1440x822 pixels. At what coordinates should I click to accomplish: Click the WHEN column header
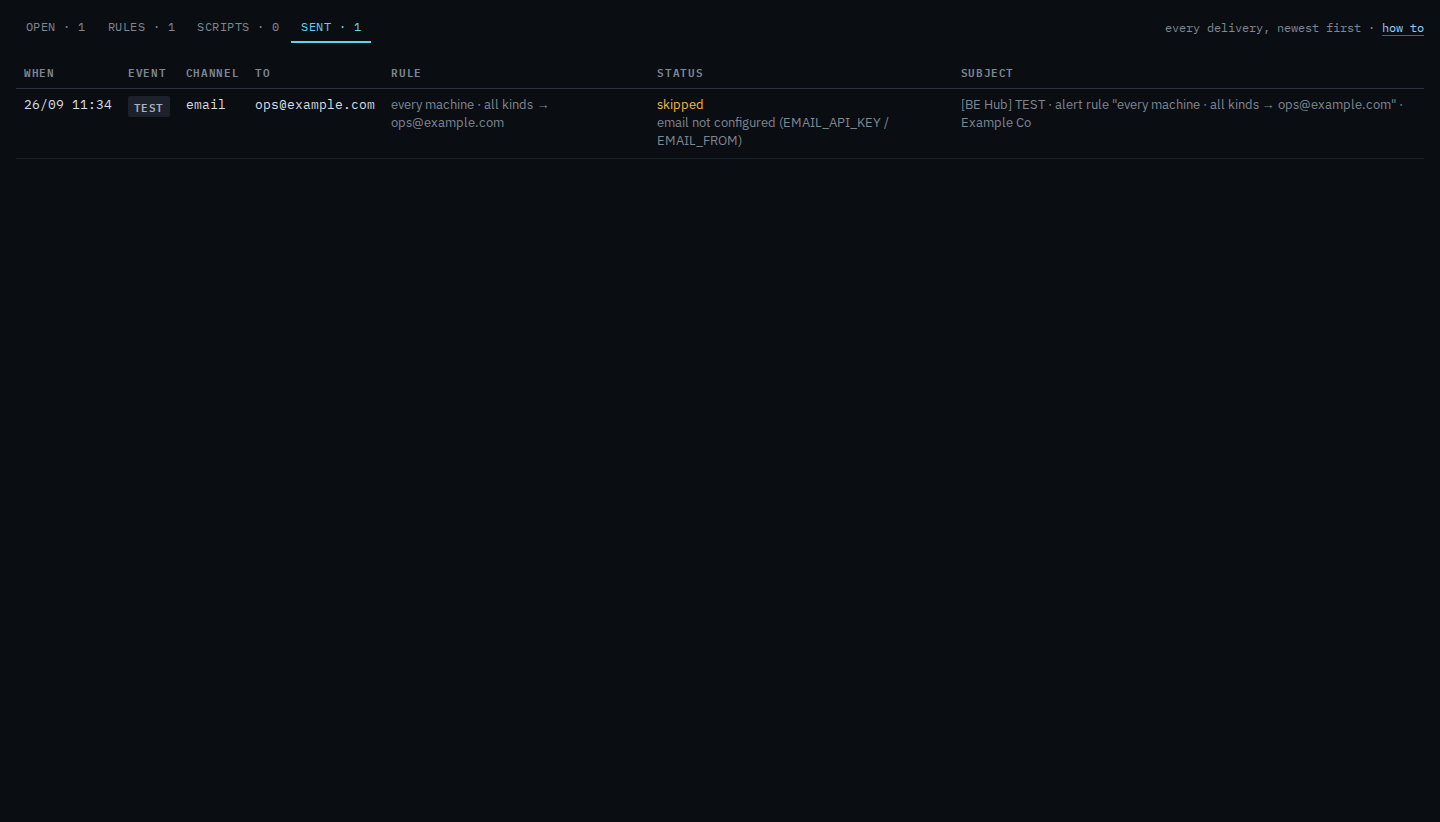pyautogui.click(x=40, y=73)
